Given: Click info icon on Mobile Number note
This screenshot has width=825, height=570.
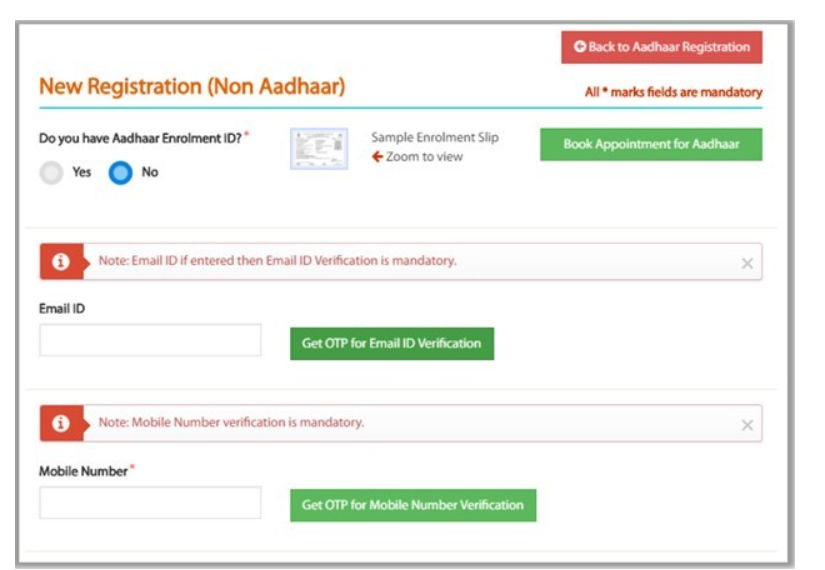Looking at the screenshot, I should [61, 423].
